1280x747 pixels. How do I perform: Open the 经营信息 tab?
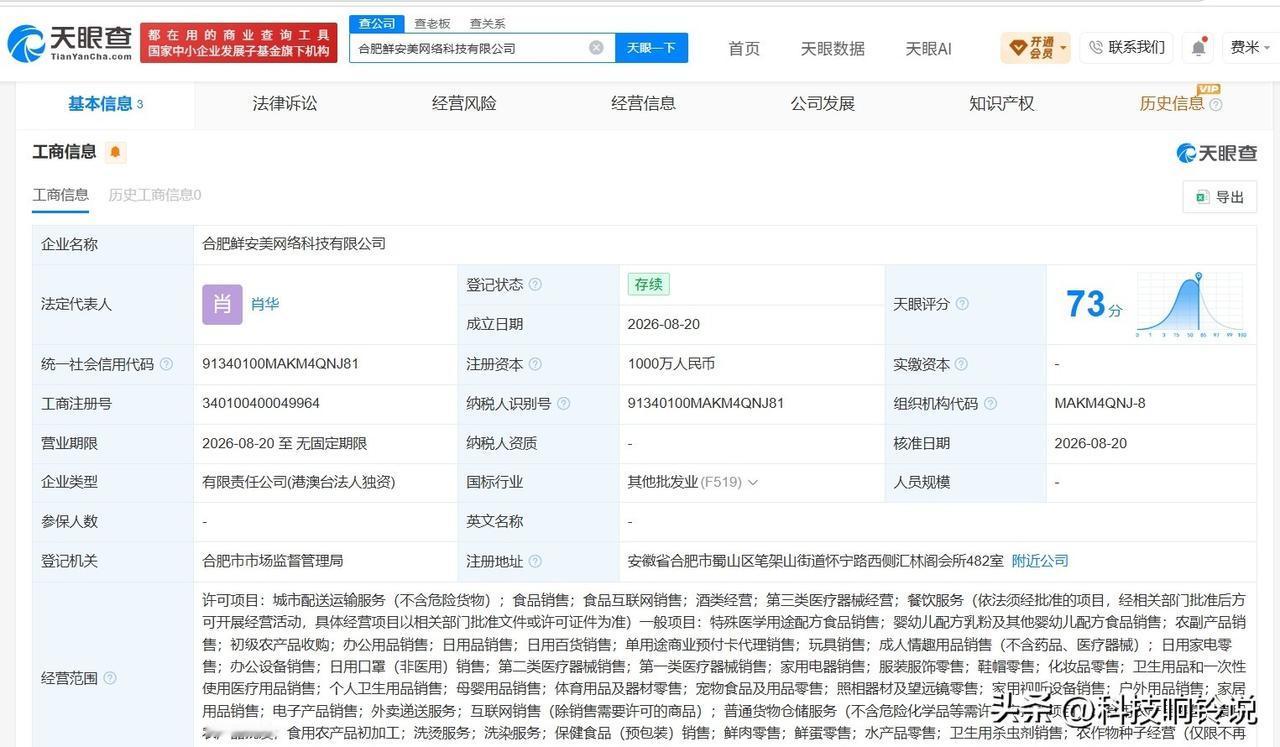(x=643, y=104)
